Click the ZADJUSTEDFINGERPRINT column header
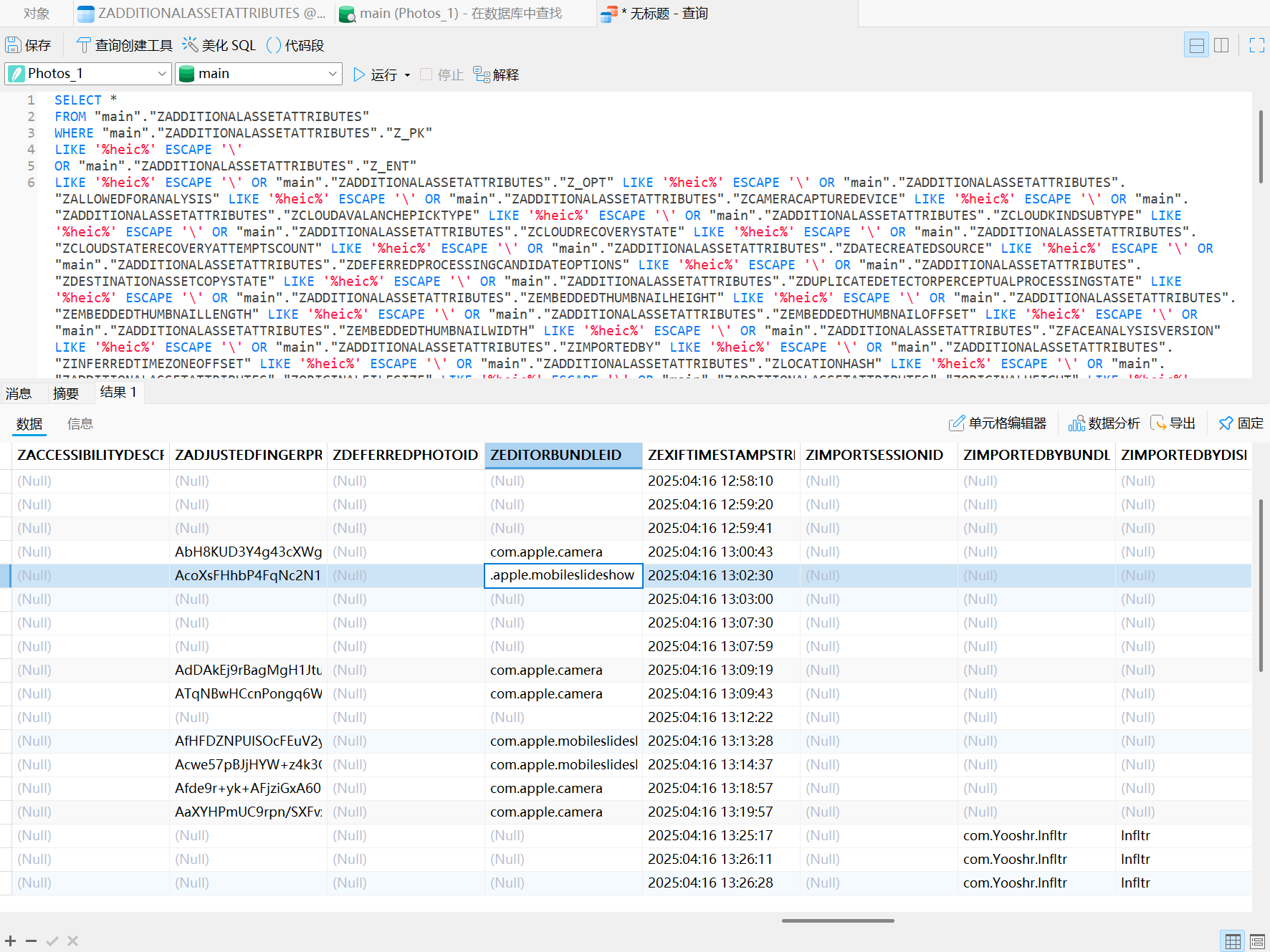 point(248,456)
